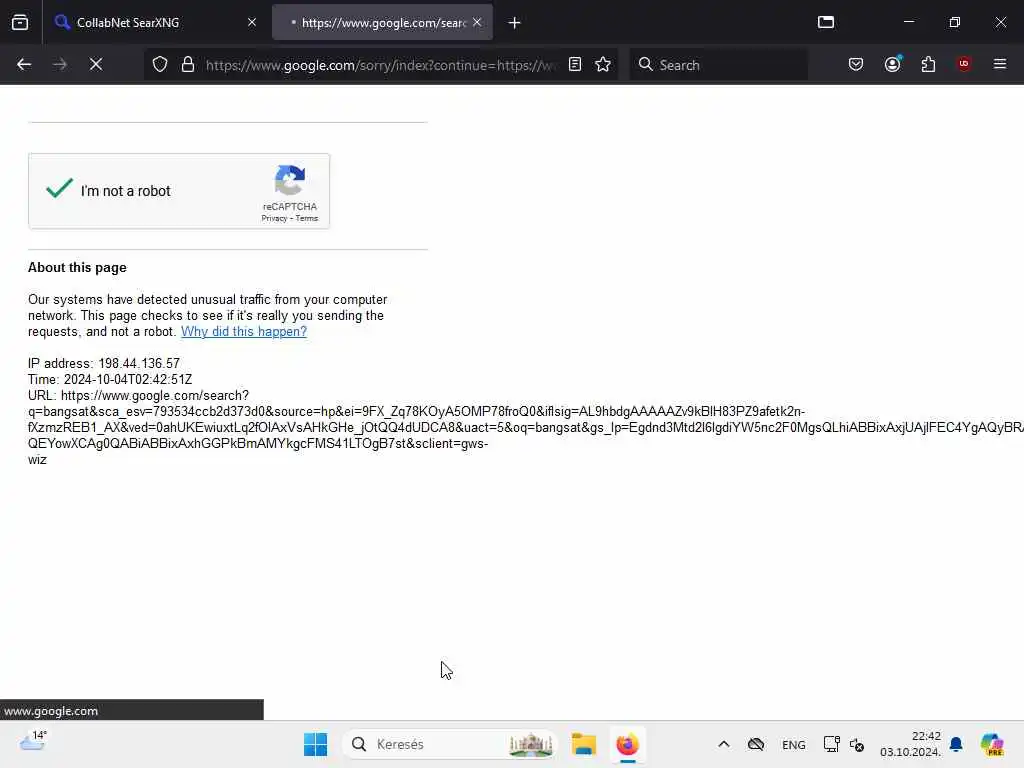Screen dimensions: 1024x768
Task: Open the notifications bell
Action: pos(956,744)
